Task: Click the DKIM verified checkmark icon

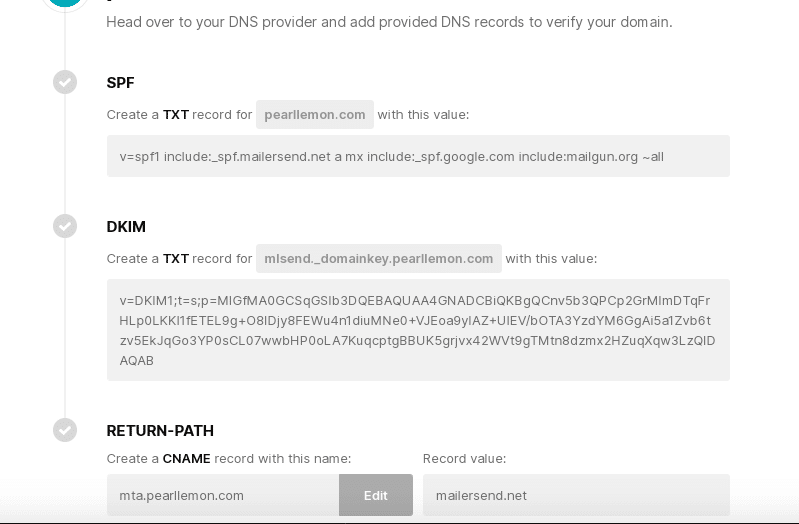Action: click(65, 226)
